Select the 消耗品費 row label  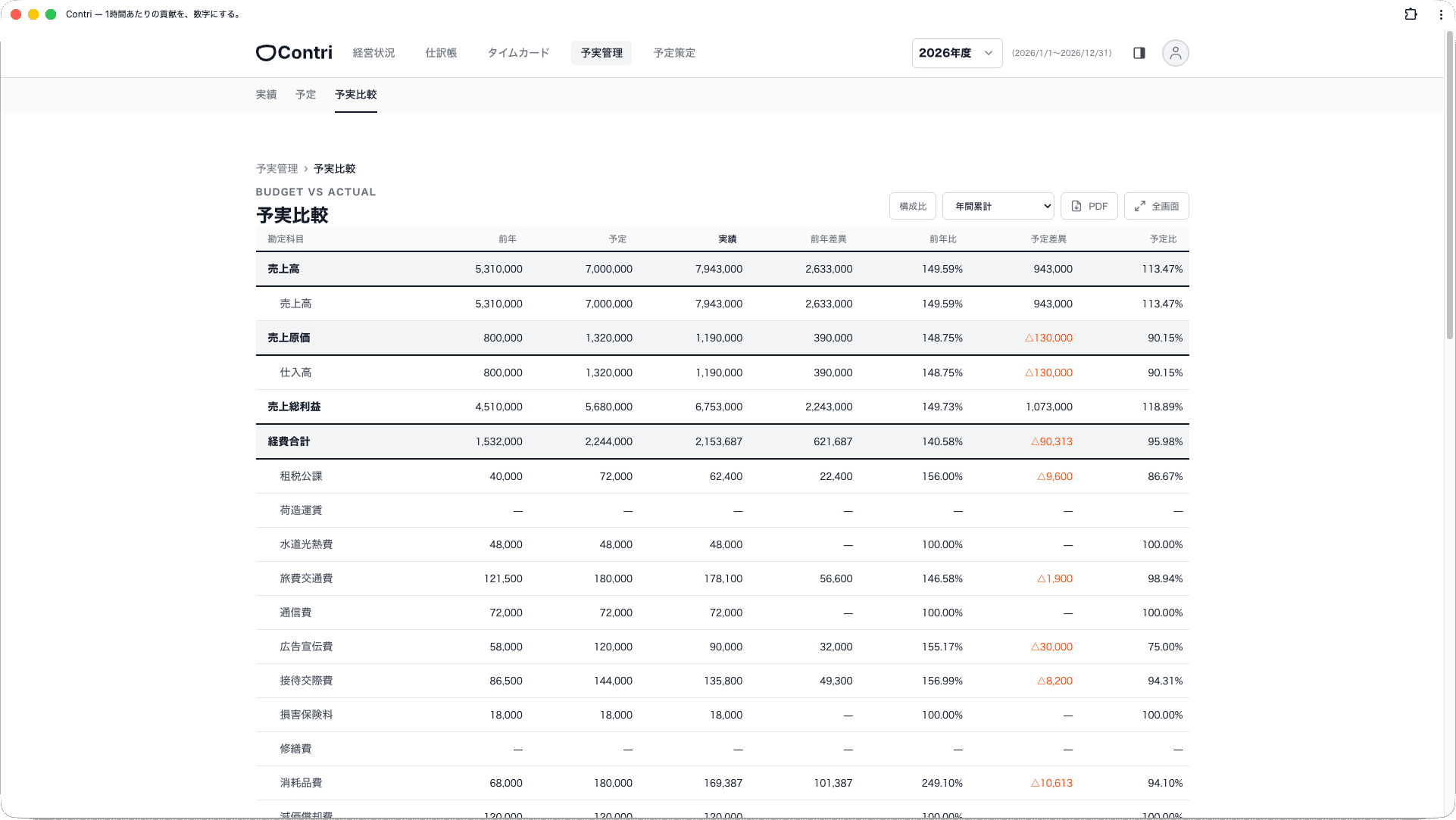(301, 783)
